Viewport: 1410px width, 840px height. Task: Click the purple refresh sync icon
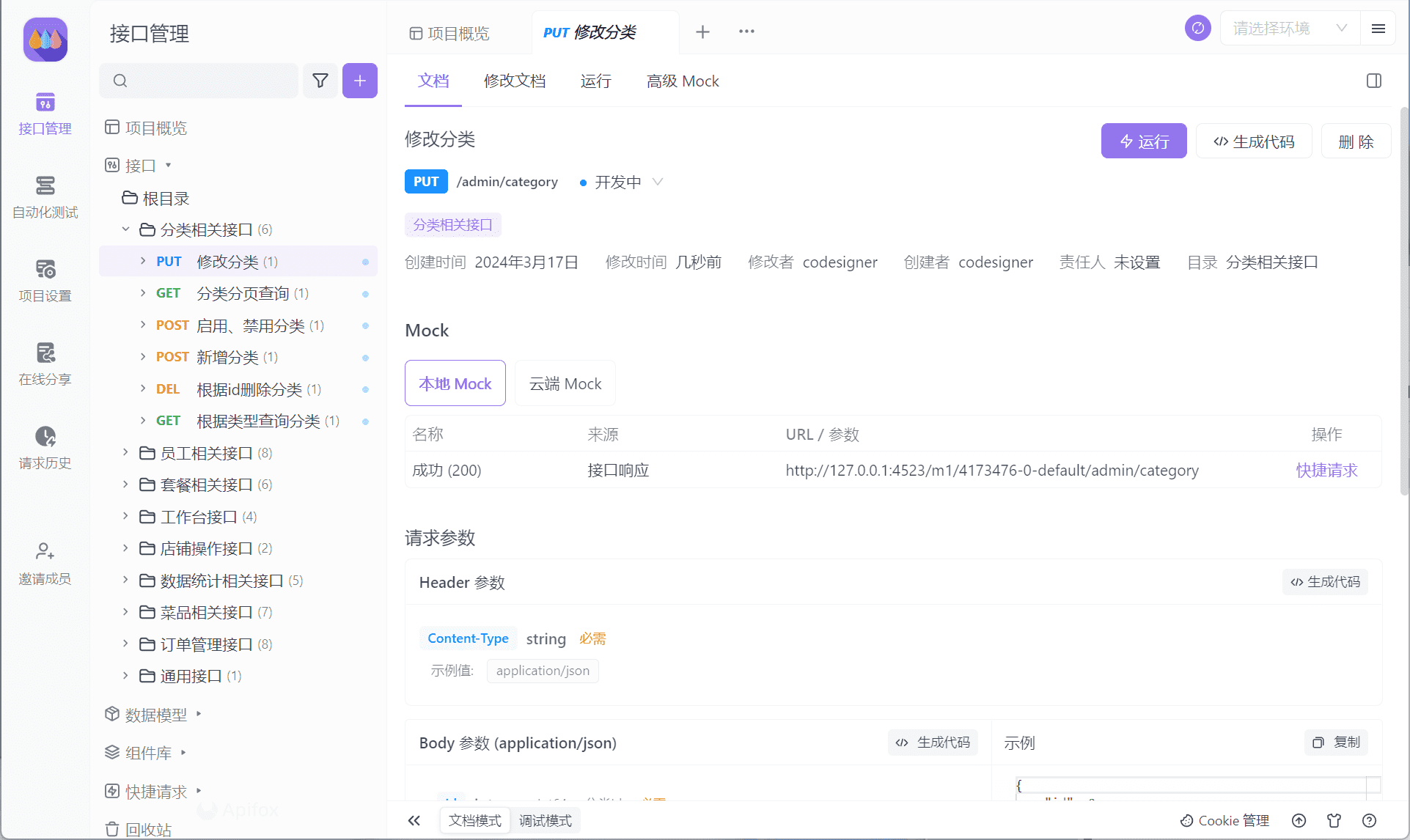(x=1198, y=29)
